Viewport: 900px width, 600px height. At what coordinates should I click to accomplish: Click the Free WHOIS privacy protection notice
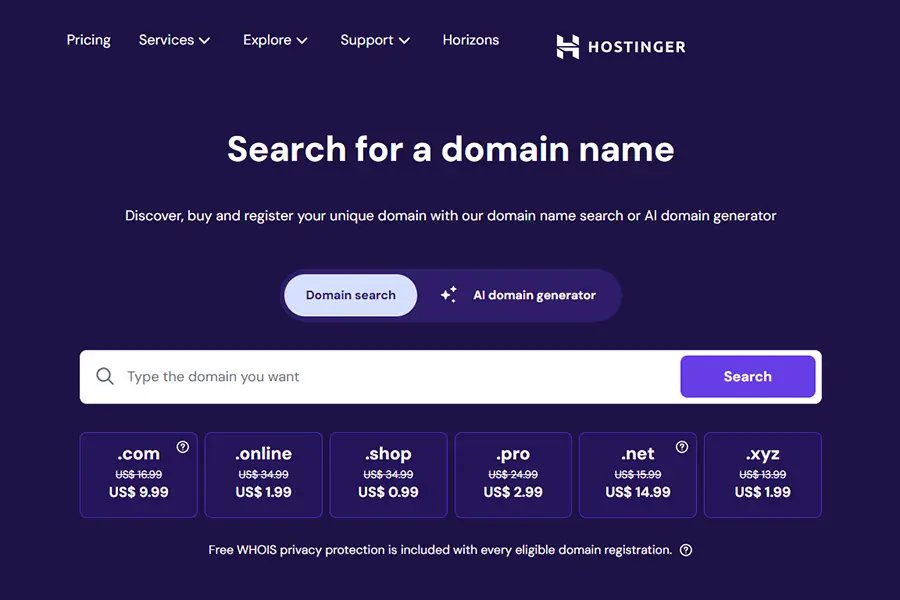(x=440, y=550)
